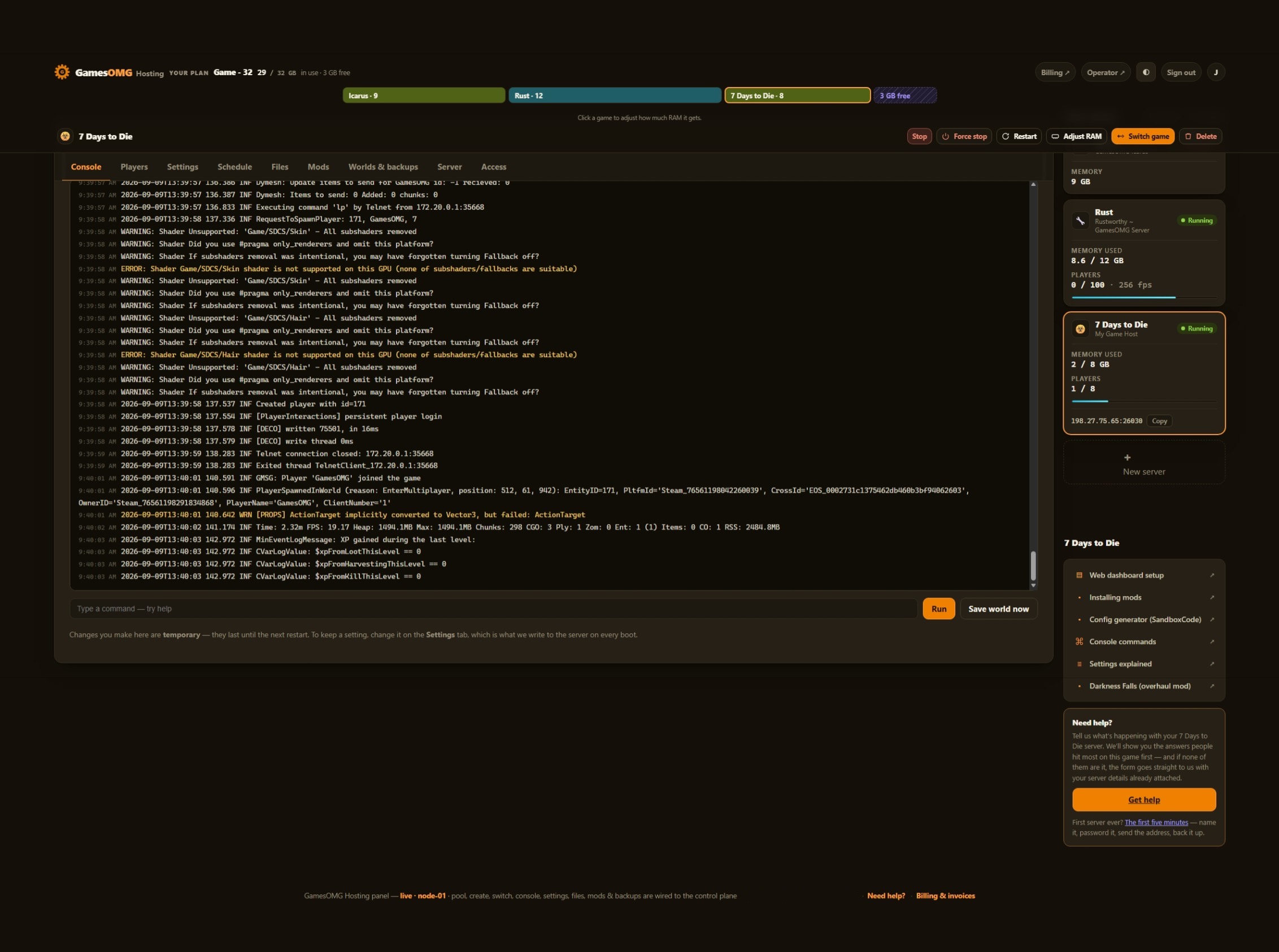Add a server with the New server card
This screenshot has height=952, width=1279.
[1143, 463]
